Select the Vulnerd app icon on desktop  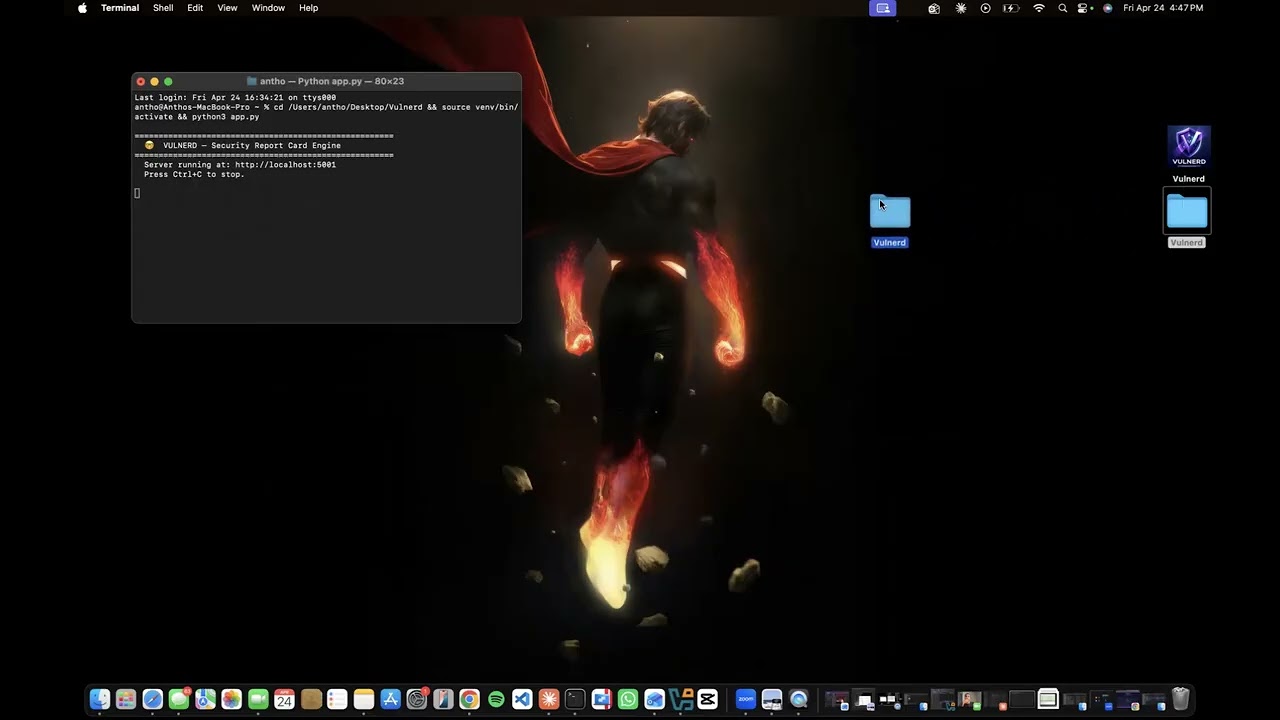(x=1189, y=147)
